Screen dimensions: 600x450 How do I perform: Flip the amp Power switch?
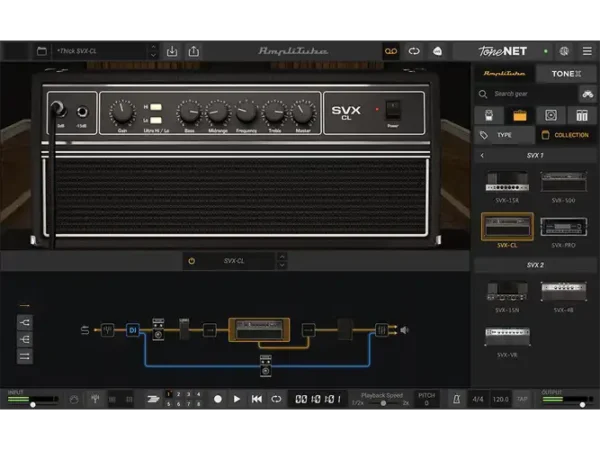[393, 110]
